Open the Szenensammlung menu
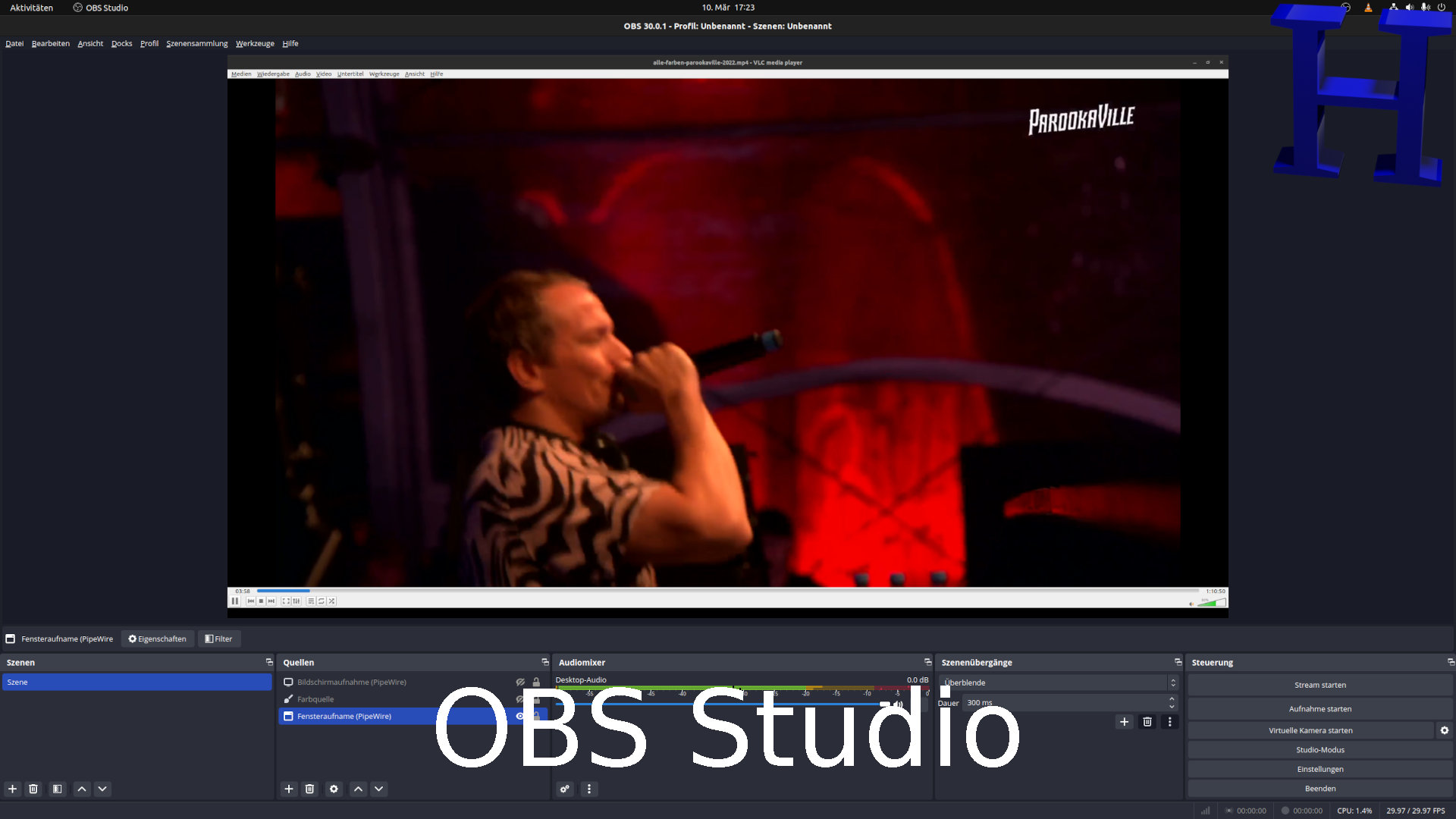Image resolution: width=1456 pixels, height=819 pixels. 197,43
